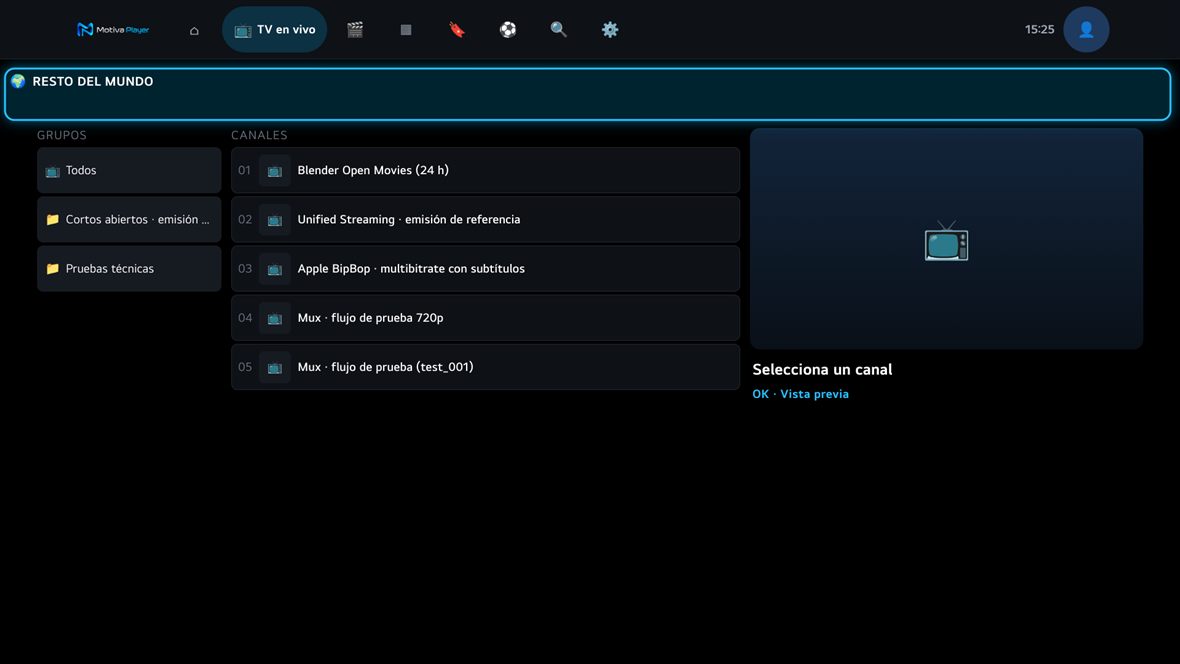The width and height of the screenshot is (1180, 664).
Task: Open the gray square series icon
Action: (x=406, y=29)
